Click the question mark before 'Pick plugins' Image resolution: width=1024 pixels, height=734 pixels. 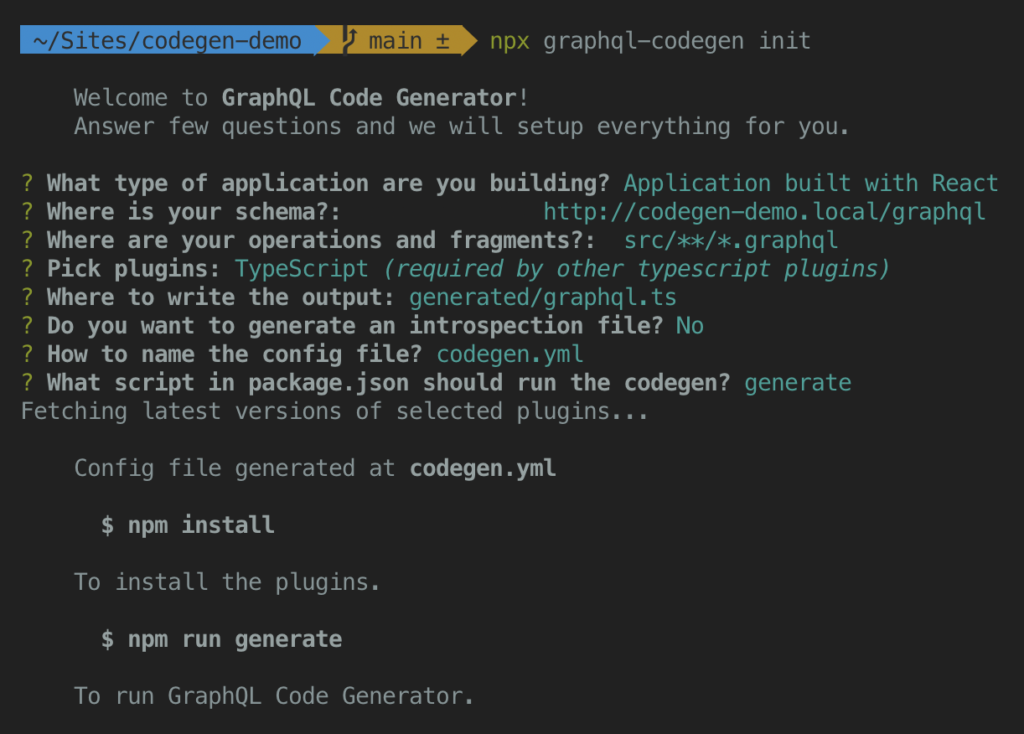point(28,269)
